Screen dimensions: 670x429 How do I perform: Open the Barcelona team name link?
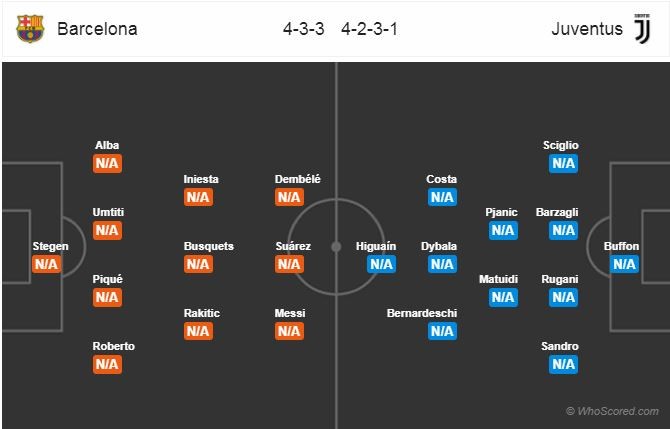click(x=97, y=29)
